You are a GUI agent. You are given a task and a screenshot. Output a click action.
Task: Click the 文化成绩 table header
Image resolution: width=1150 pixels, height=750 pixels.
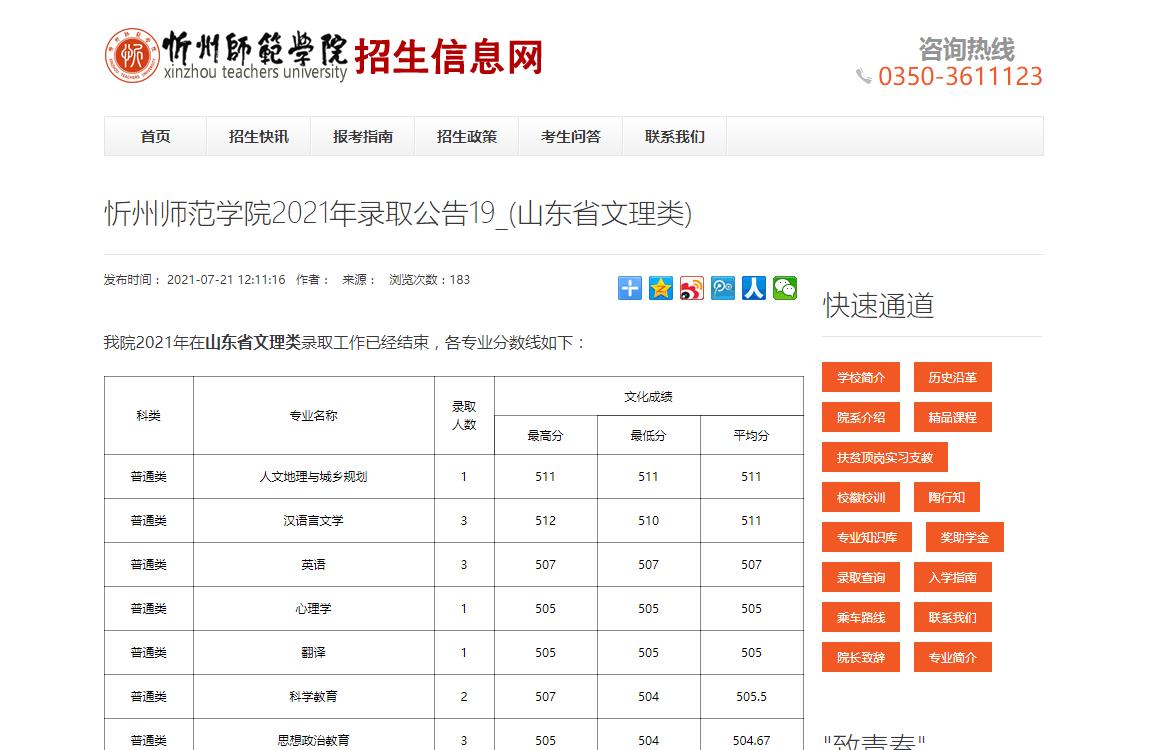pyautogui.click(x=648, y=397)
